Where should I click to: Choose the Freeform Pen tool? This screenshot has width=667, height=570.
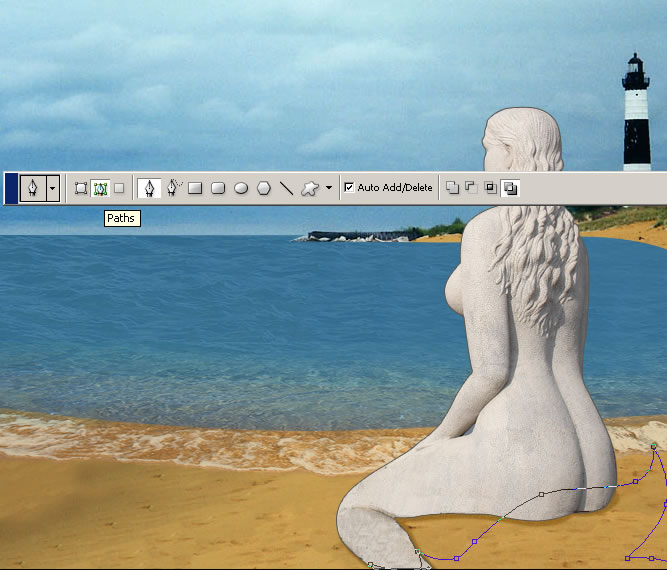174,188
